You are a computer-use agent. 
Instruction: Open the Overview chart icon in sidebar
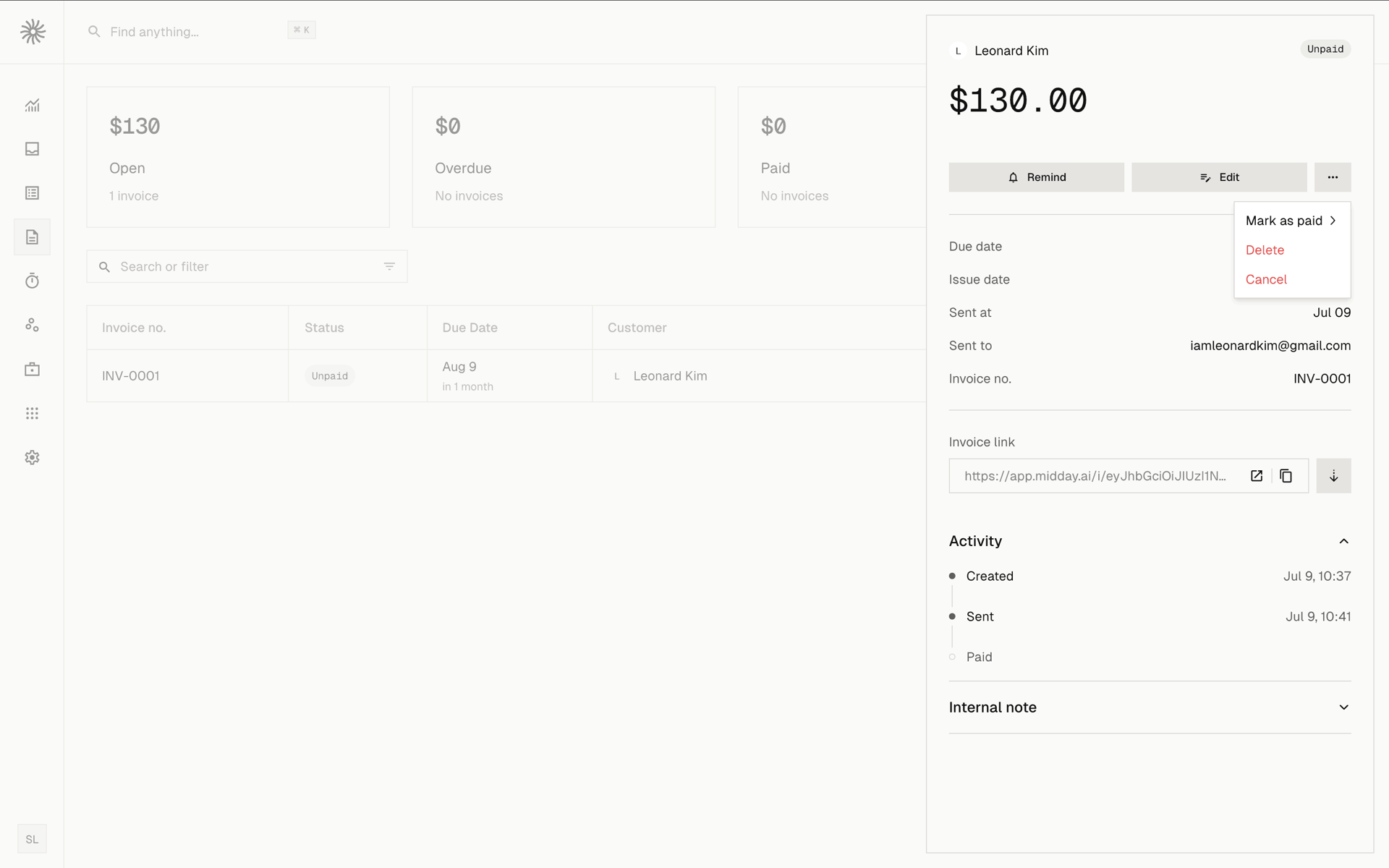click(x=32, y=106)
